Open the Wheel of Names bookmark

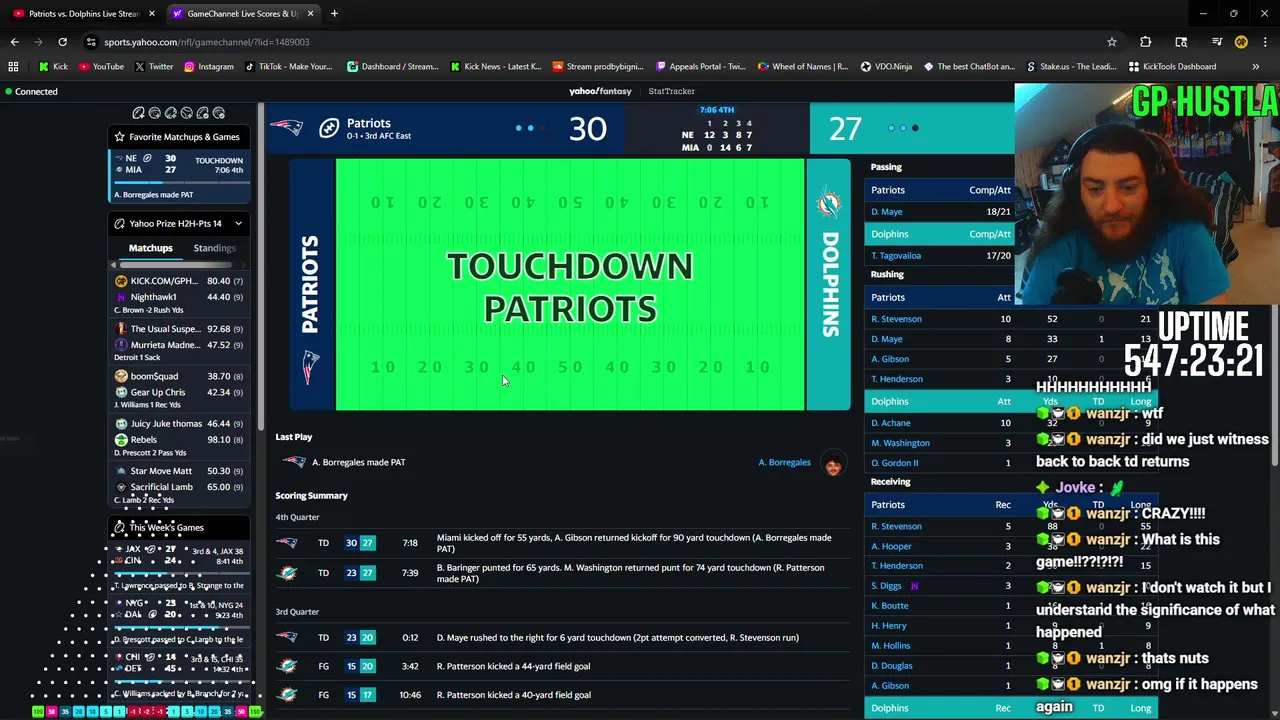[x=803, y=67]
